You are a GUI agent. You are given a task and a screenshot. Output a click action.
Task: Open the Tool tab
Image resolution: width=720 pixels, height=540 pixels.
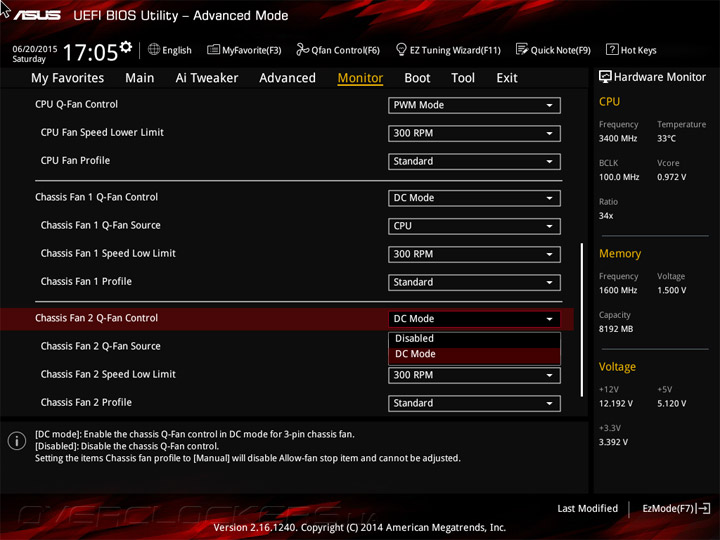pyautogui.click(x=463, y=78)
